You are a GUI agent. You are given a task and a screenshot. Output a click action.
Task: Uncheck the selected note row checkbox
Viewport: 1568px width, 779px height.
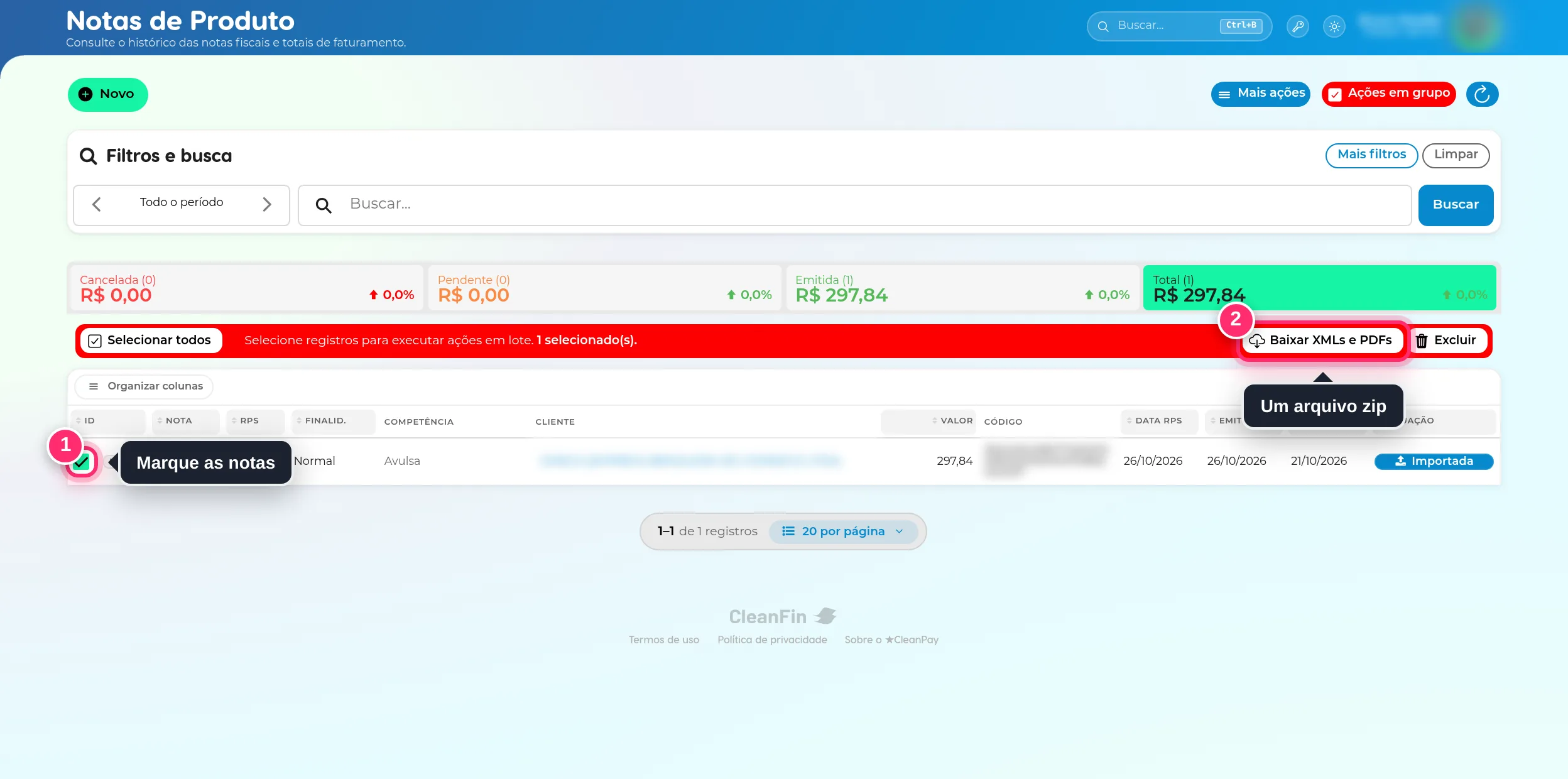pos(82,462)
